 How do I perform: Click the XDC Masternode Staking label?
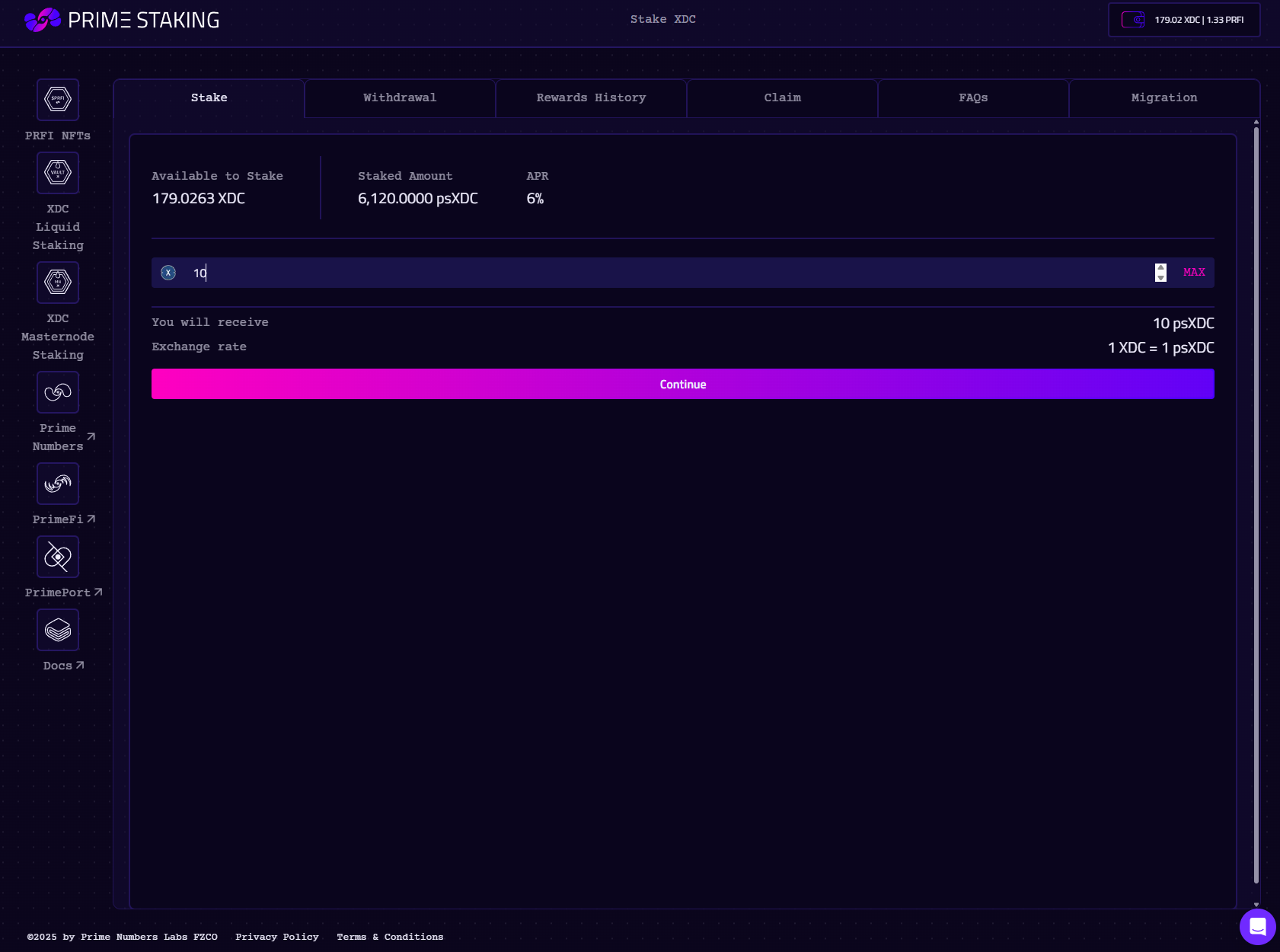tap(58, 337)
